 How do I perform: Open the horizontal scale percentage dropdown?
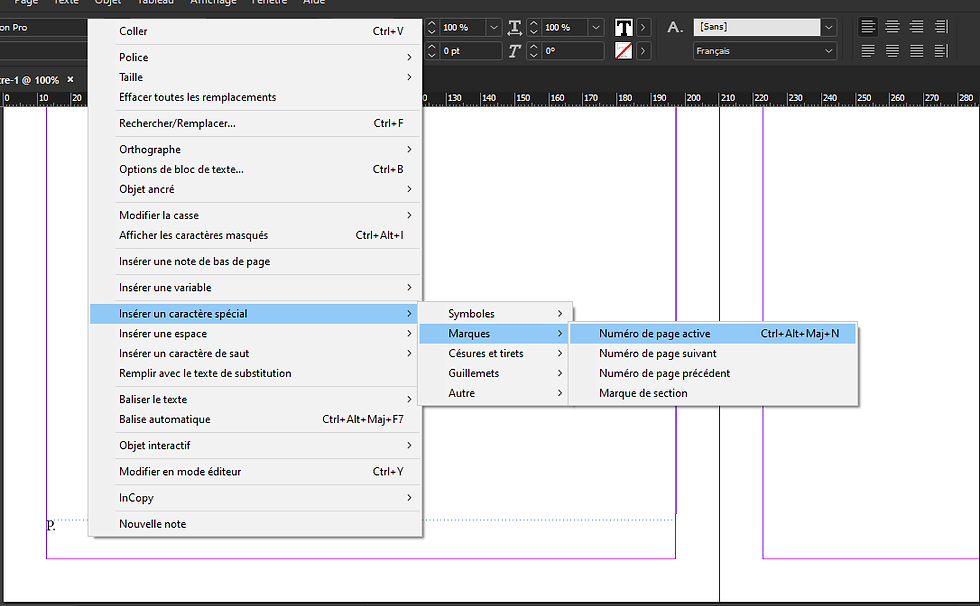coord(596,27)
